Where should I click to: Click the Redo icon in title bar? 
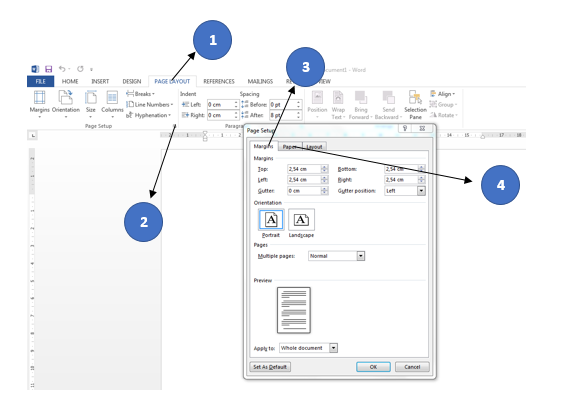80,69
